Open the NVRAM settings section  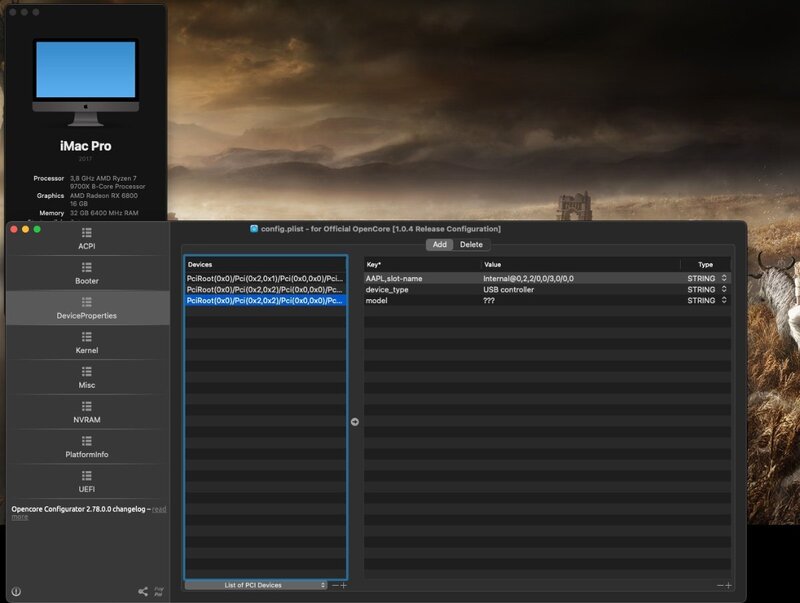pyautogui.click(x=87, y=412)
